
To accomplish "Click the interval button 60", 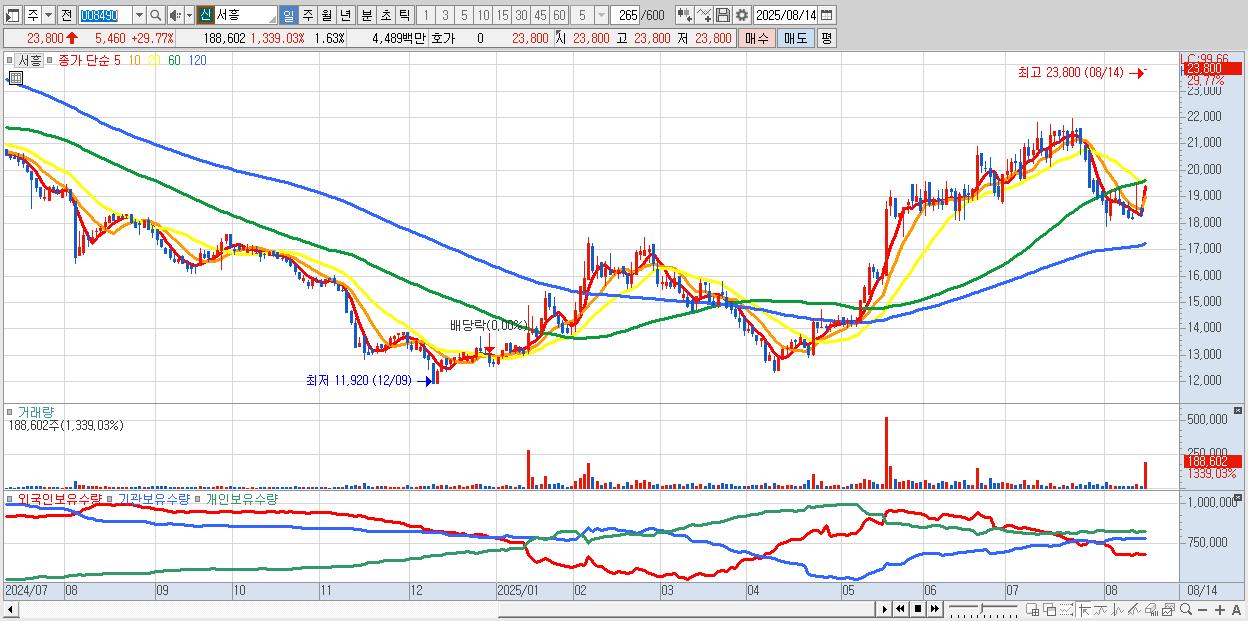I will (x=559, y=15).
